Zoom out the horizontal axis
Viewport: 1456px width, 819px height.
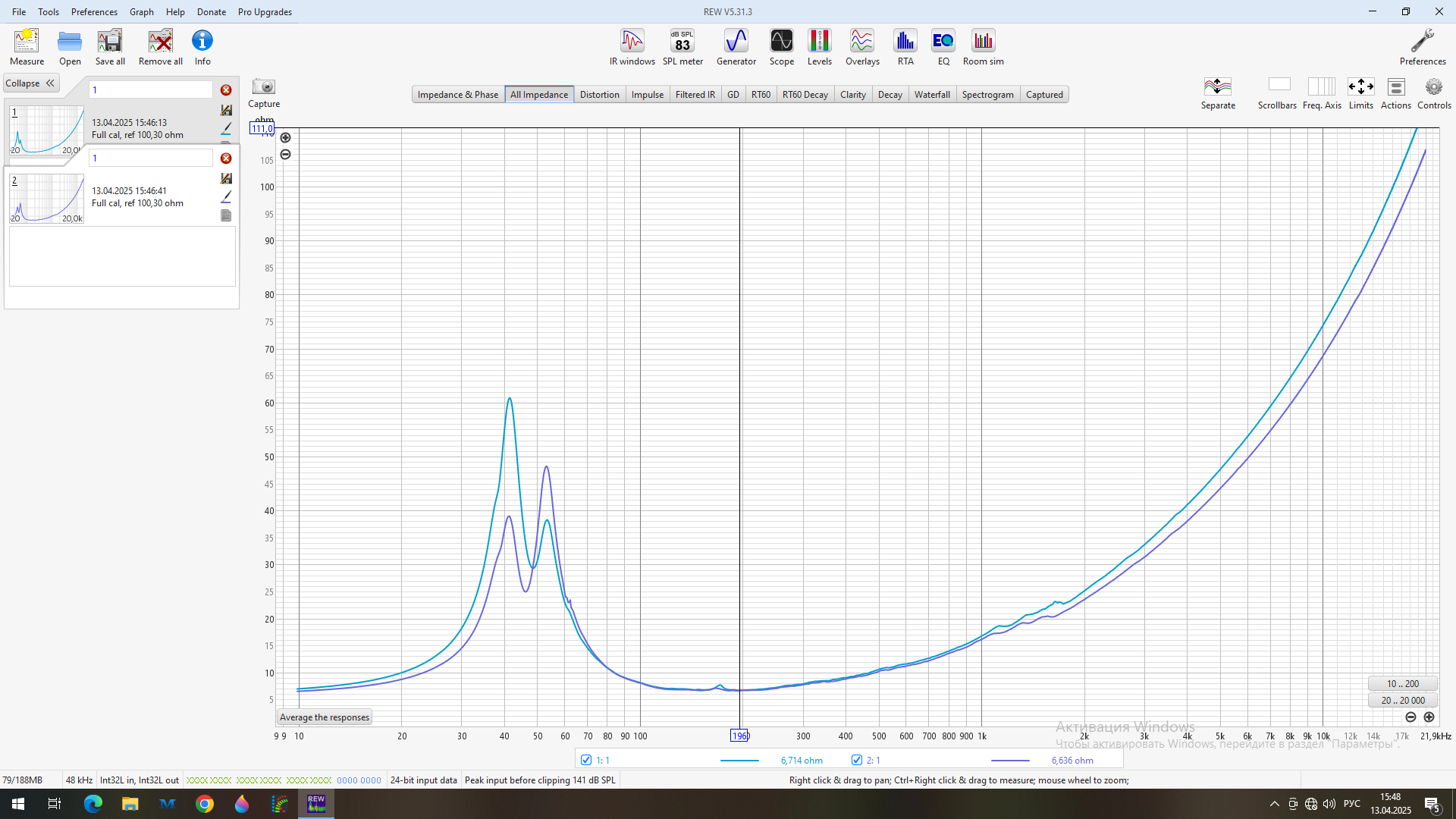point(1410,717)
